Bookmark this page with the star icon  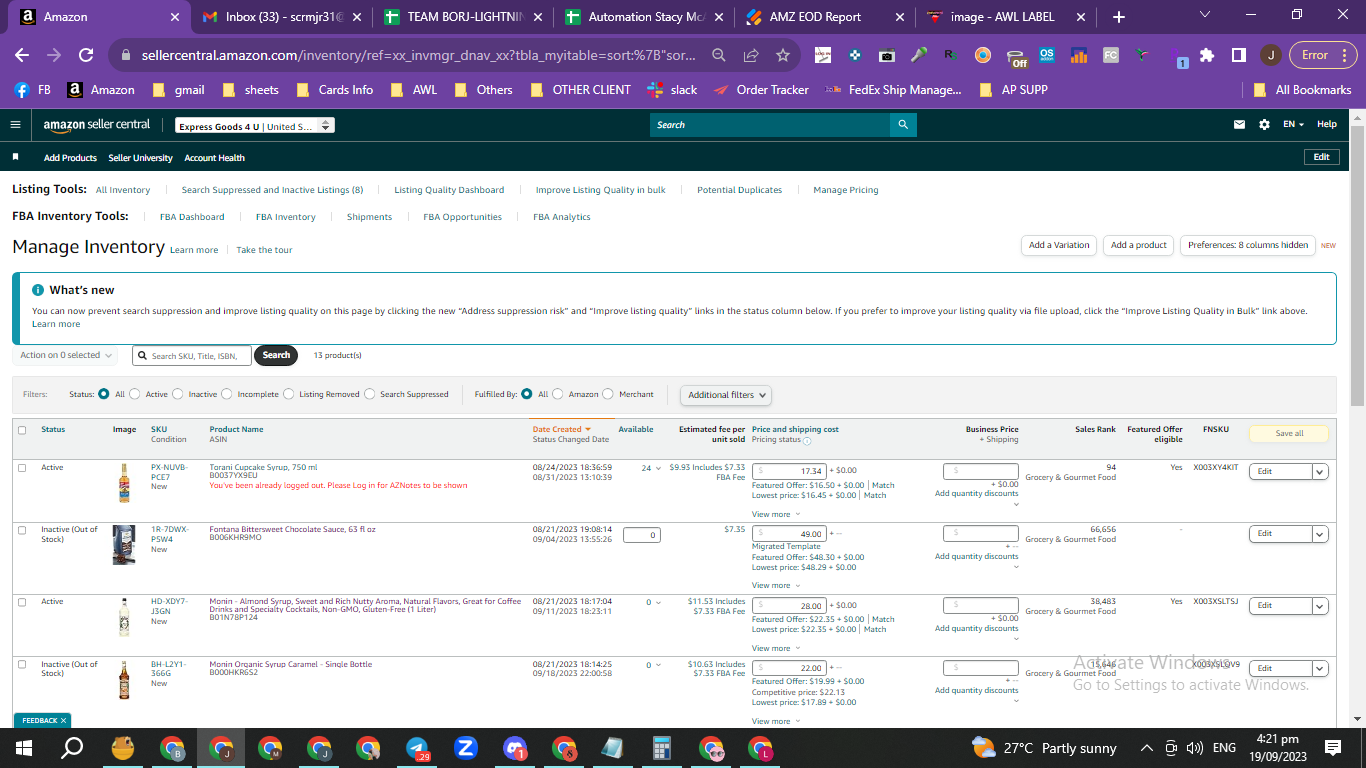[783, 55]
